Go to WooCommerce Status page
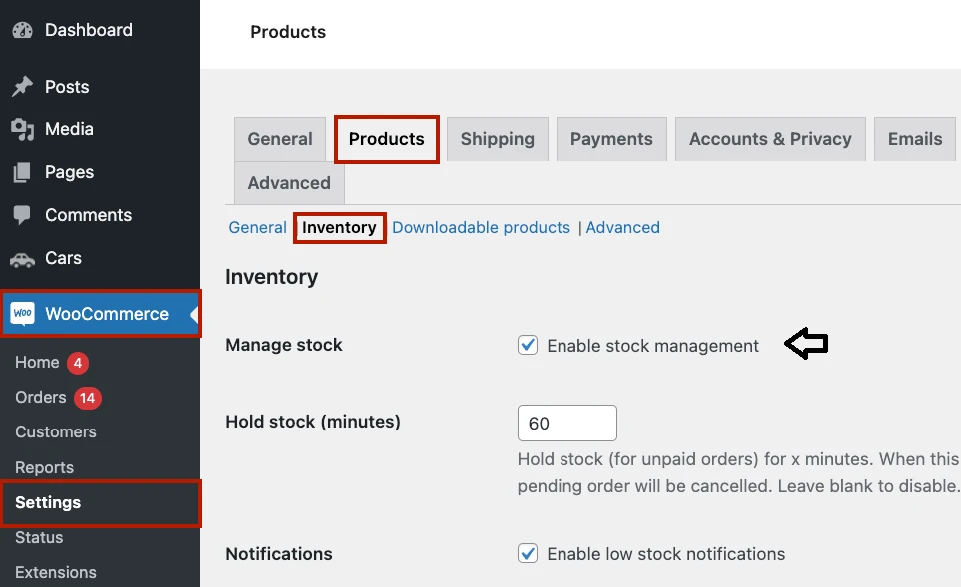Image resolution: width=961 pixels, height=587 pixels. [38, 537]
